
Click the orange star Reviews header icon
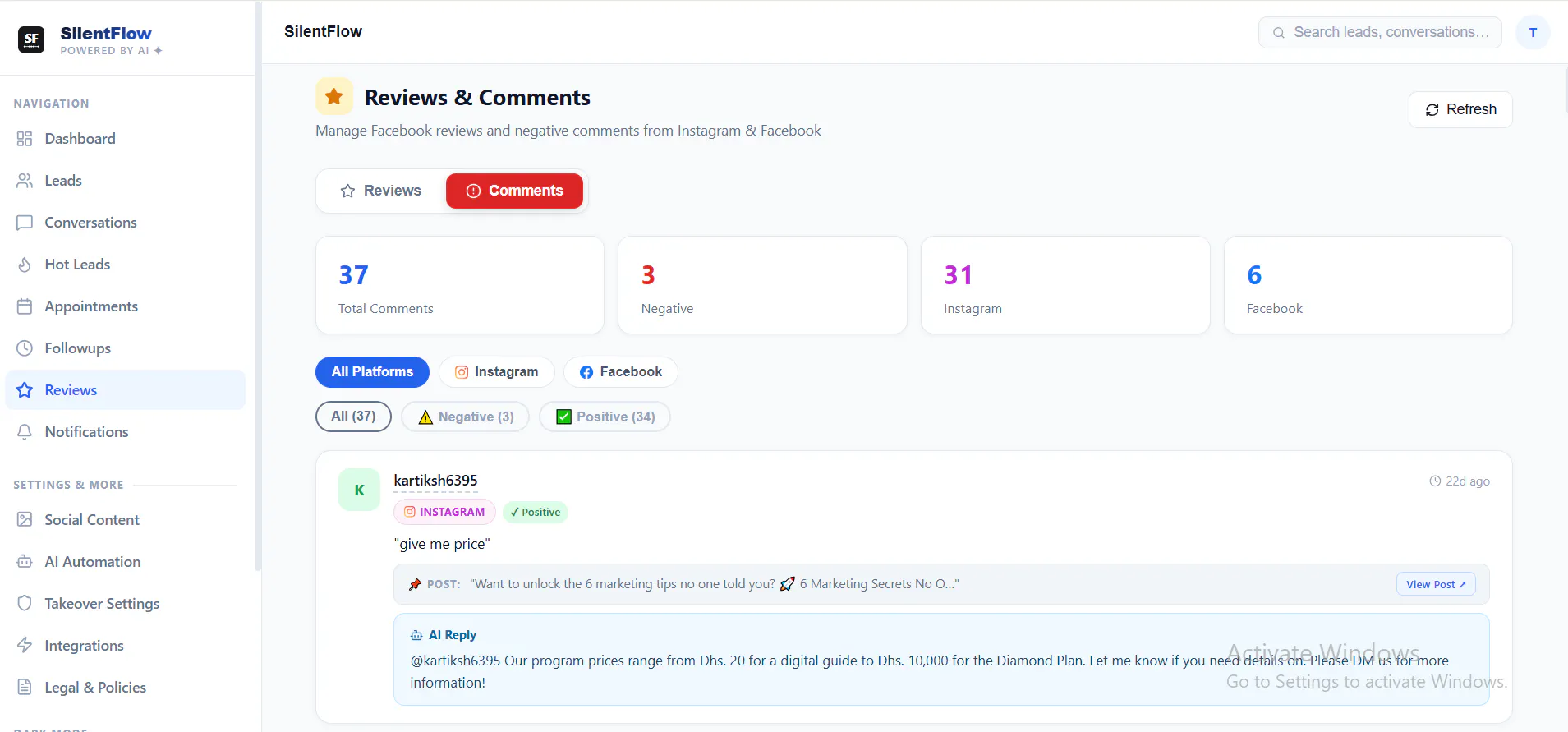pos(334,97)
